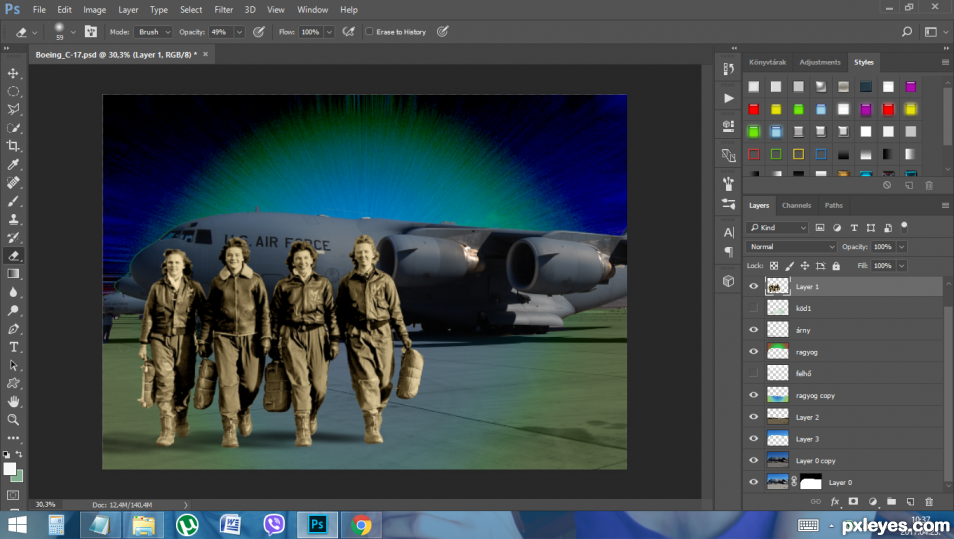Screen dimensions: 954x539
Task: Select the Crop tool
Action: click(13, 146)
